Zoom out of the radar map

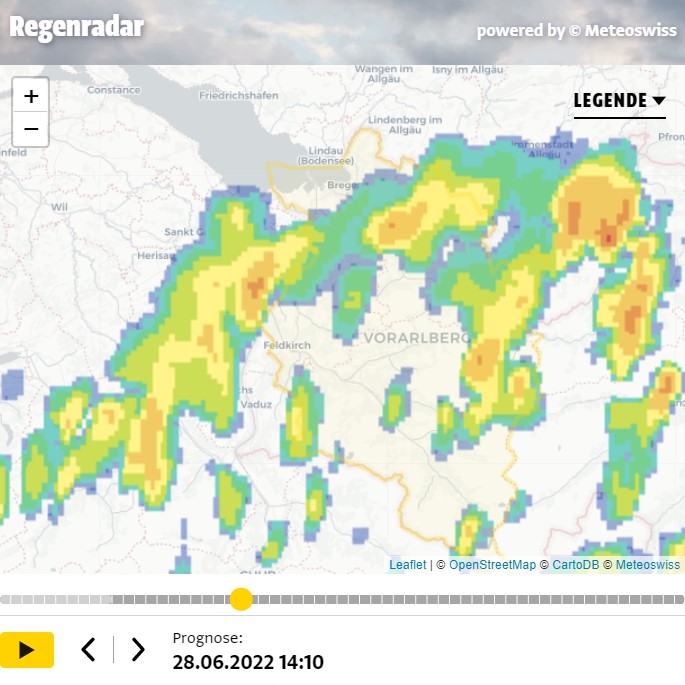pos(31,129)
